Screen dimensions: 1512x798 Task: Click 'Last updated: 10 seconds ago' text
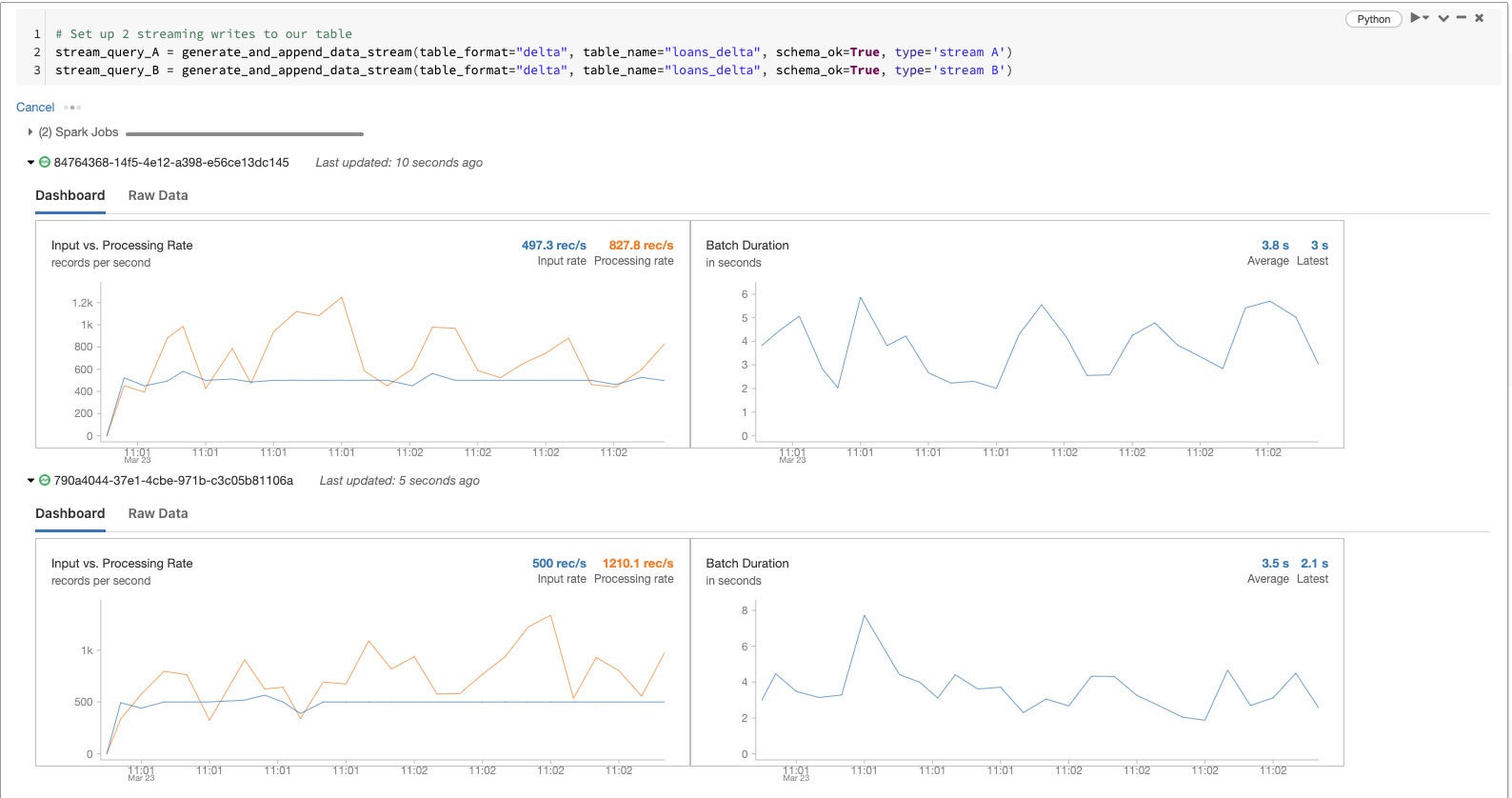tap(399, 163)
